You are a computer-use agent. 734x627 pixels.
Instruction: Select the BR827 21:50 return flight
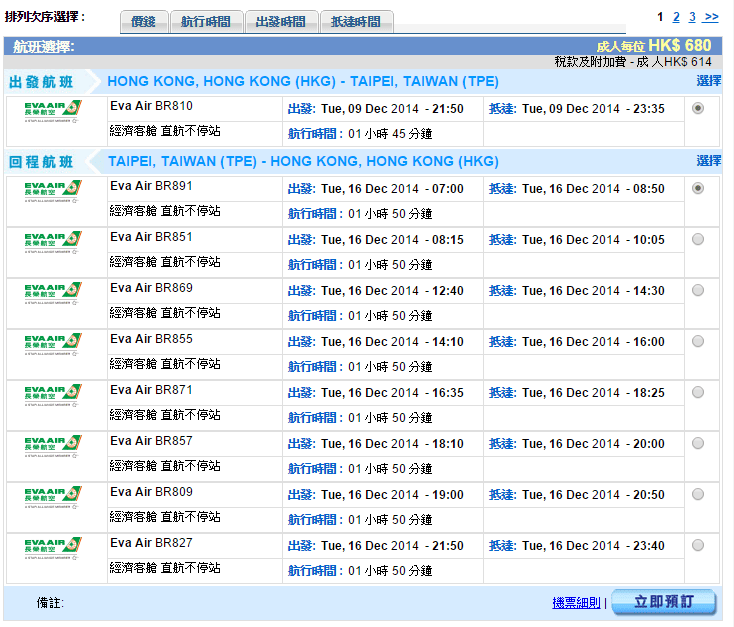pyautogui.click(x=697, y=545)
